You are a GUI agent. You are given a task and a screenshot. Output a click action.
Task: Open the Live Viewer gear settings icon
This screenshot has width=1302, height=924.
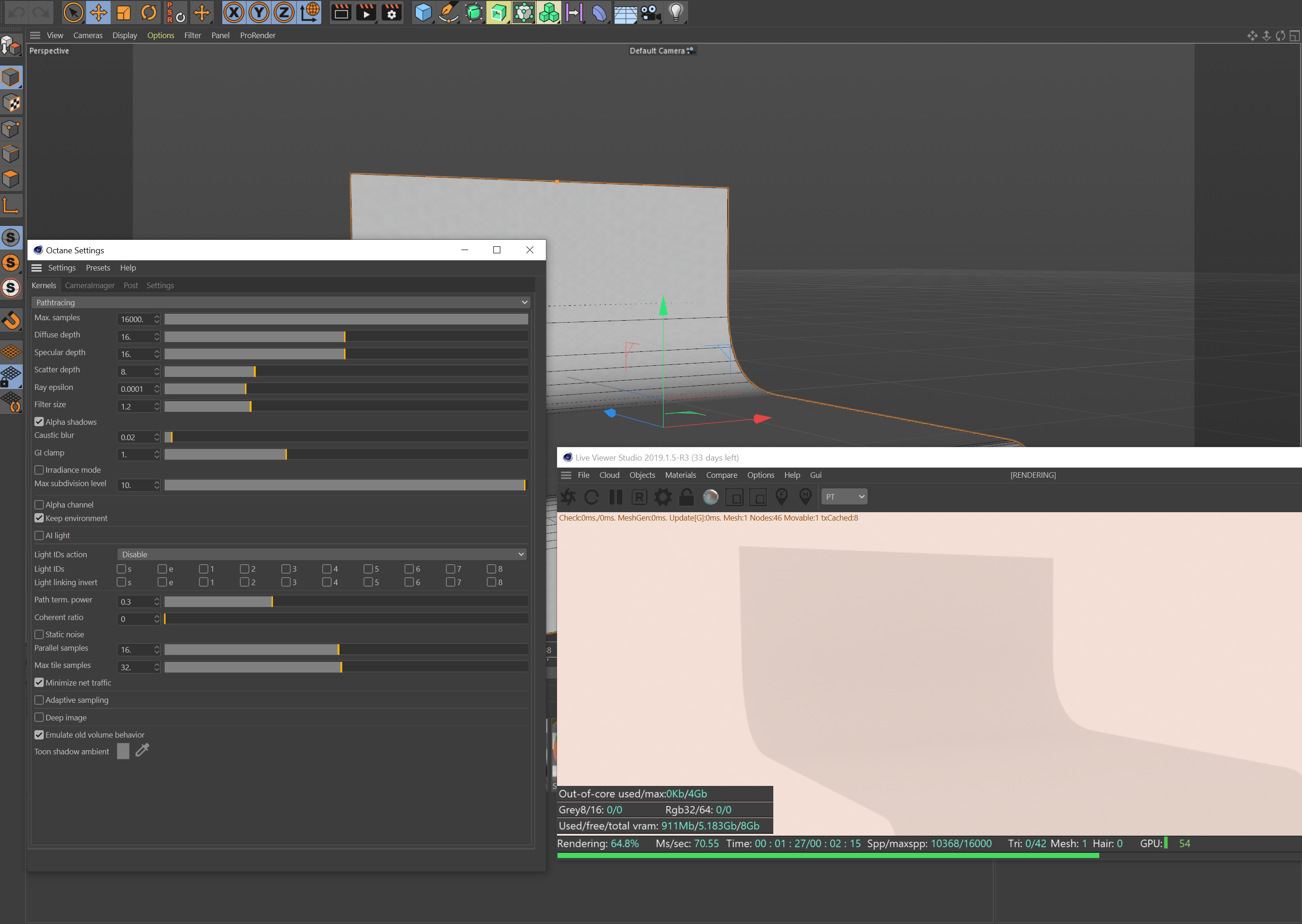[662, 497]
